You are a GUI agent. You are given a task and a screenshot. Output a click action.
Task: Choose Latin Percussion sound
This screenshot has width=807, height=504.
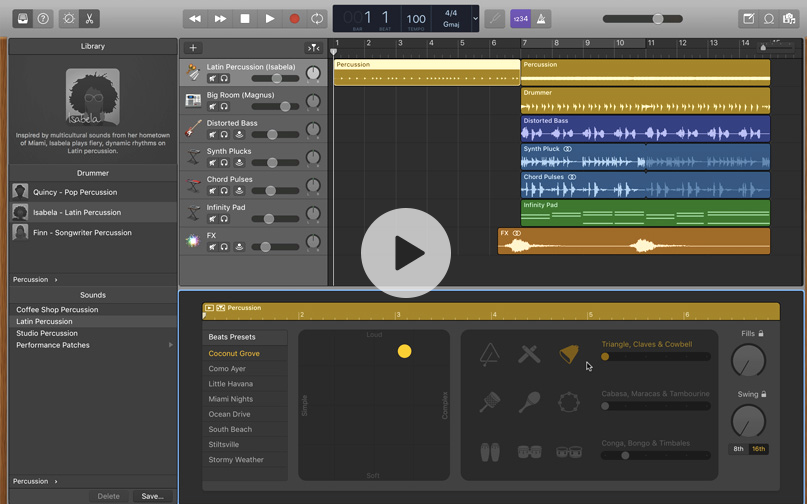(93, 321)
